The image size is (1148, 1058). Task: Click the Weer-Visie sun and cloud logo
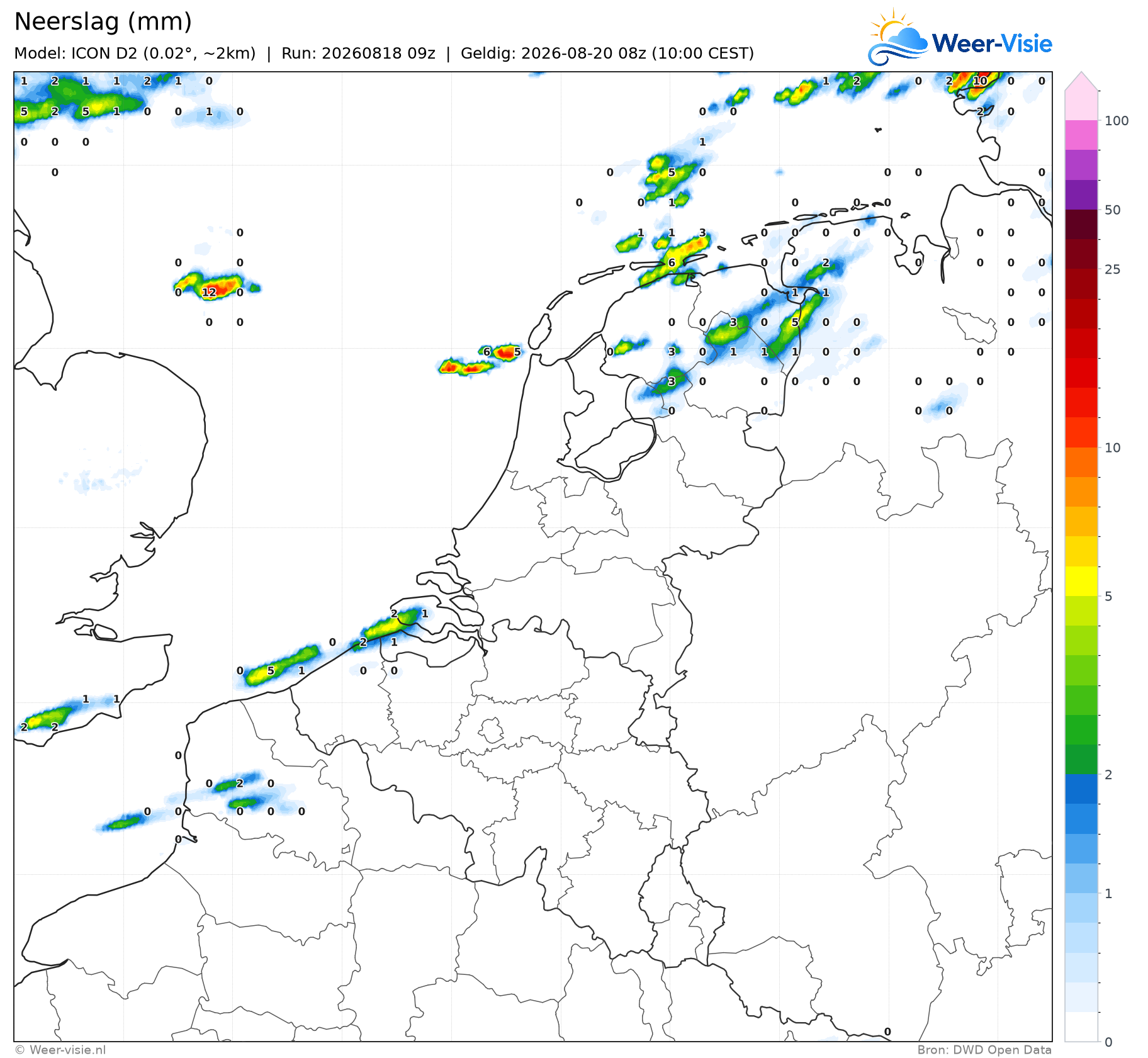click(x=898, y=37)
